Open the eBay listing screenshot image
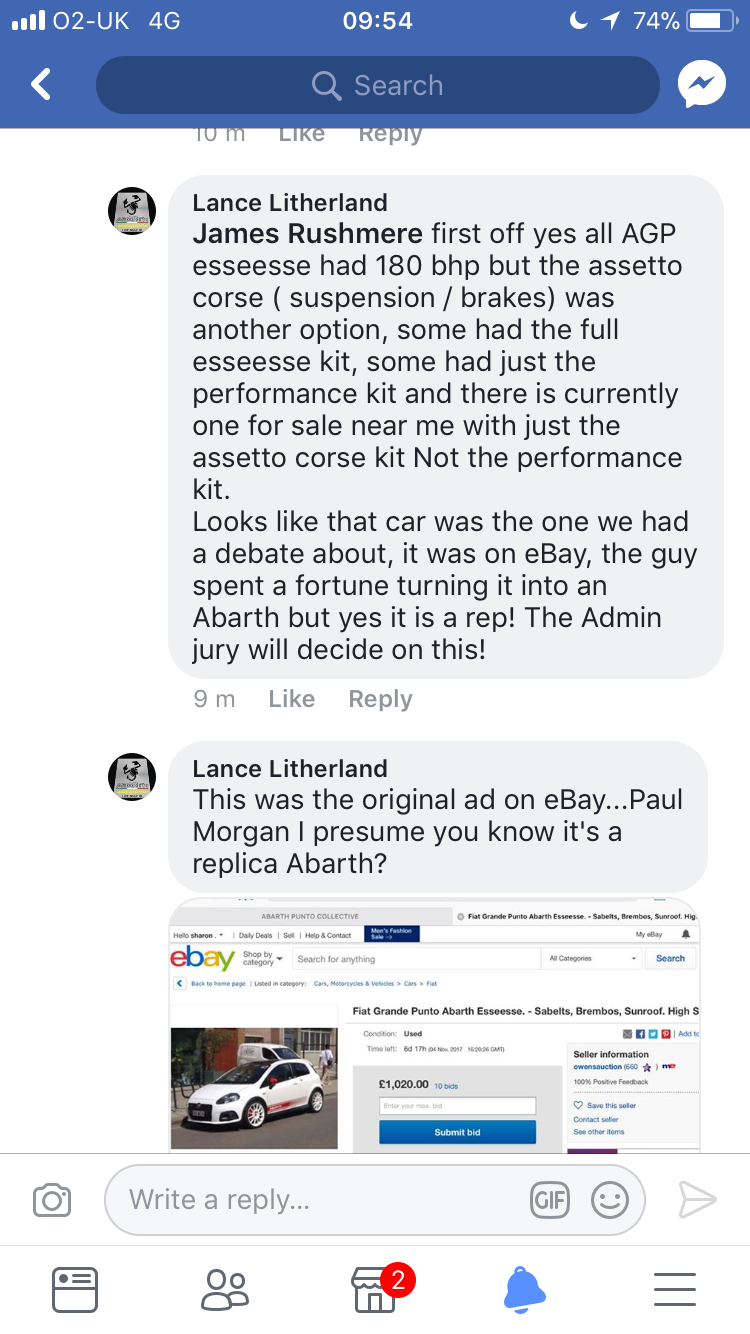The image size is (750, 1334). (x=434, y=1025)
